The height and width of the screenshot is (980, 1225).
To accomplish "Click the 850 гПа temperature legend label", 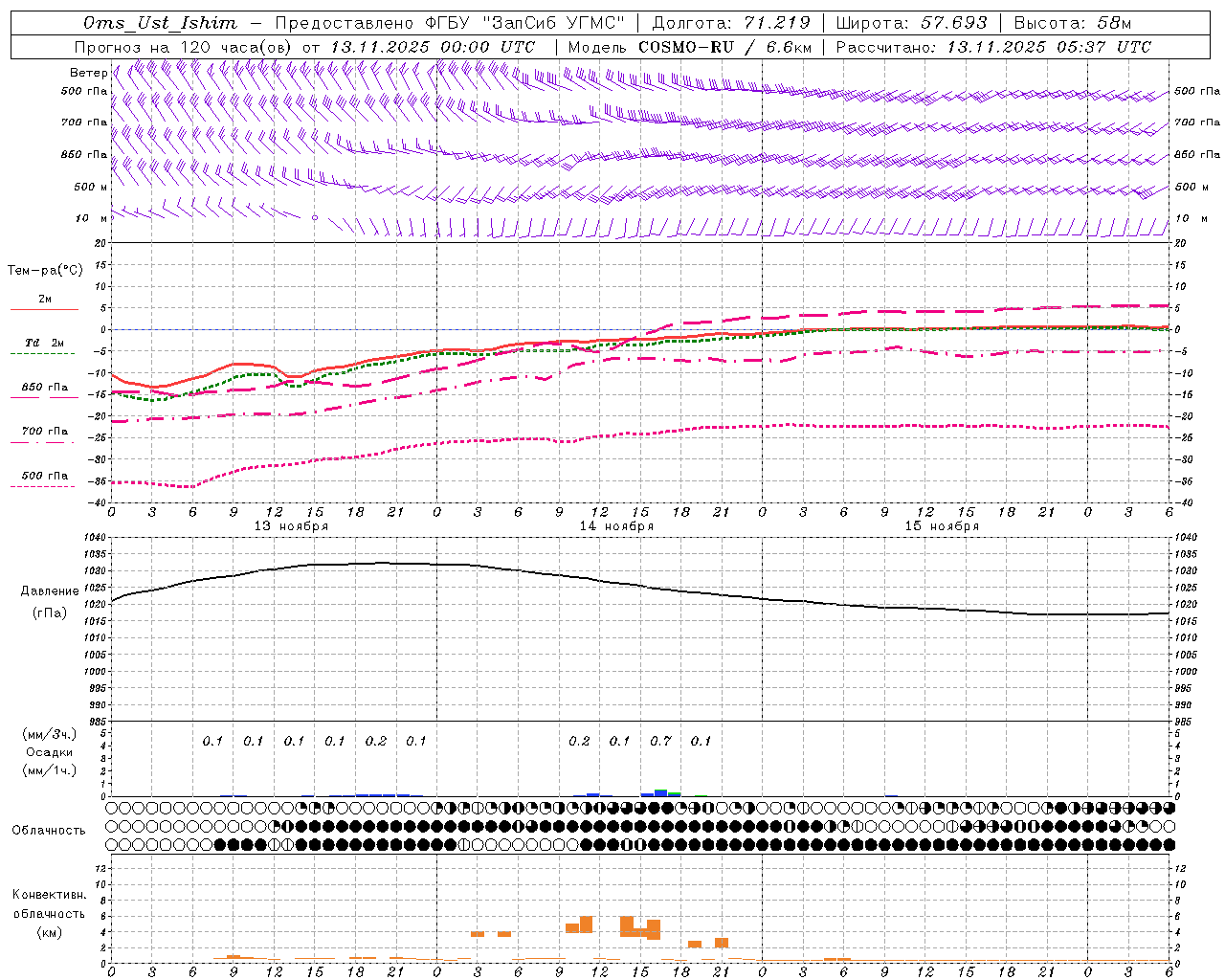I will coord(45,388).
